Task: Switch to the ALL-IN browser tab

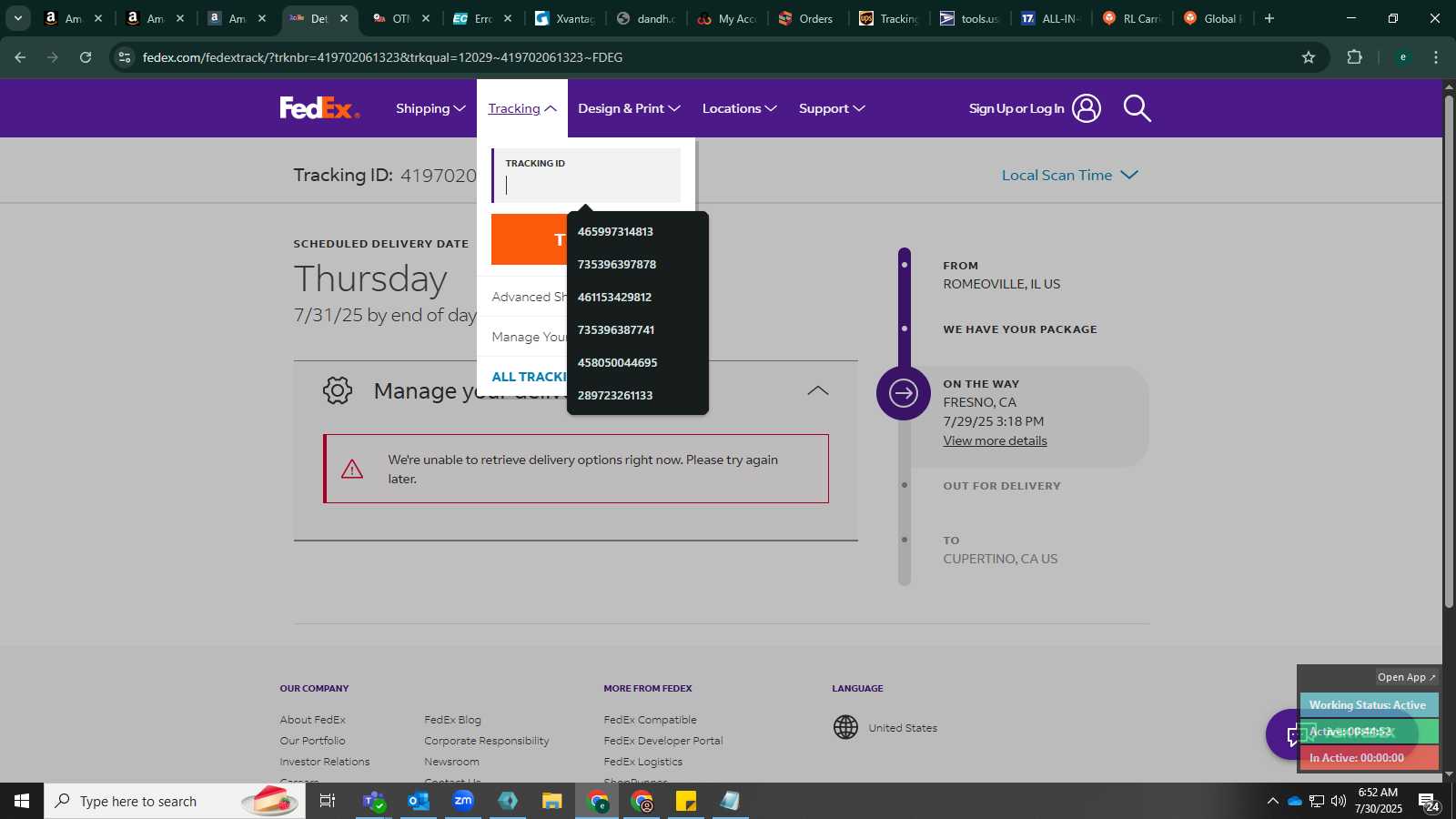Action: tap(1051, 18)
